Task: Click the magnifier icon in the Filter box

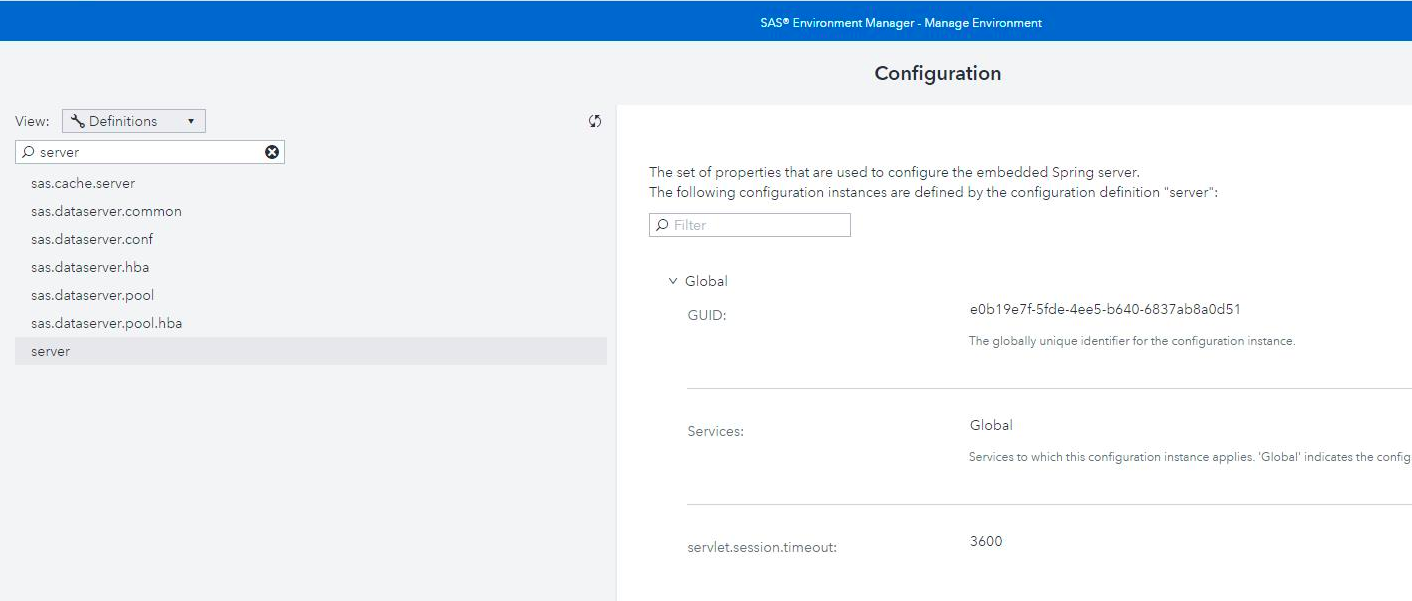Action: tap(662, 225)
